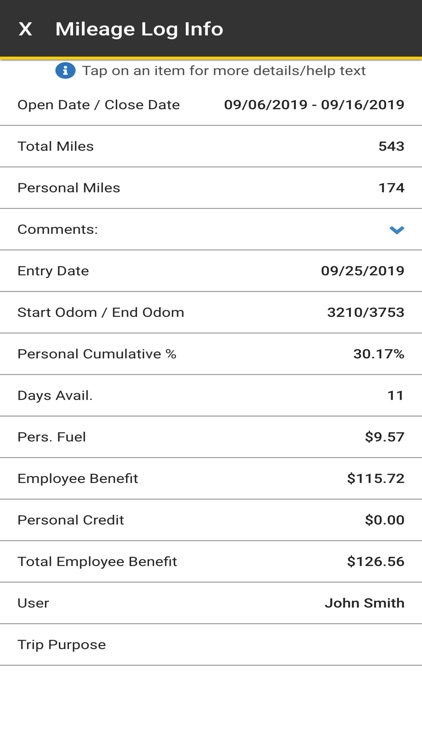Expand the Comments chevron arrow

click(397, 230)
